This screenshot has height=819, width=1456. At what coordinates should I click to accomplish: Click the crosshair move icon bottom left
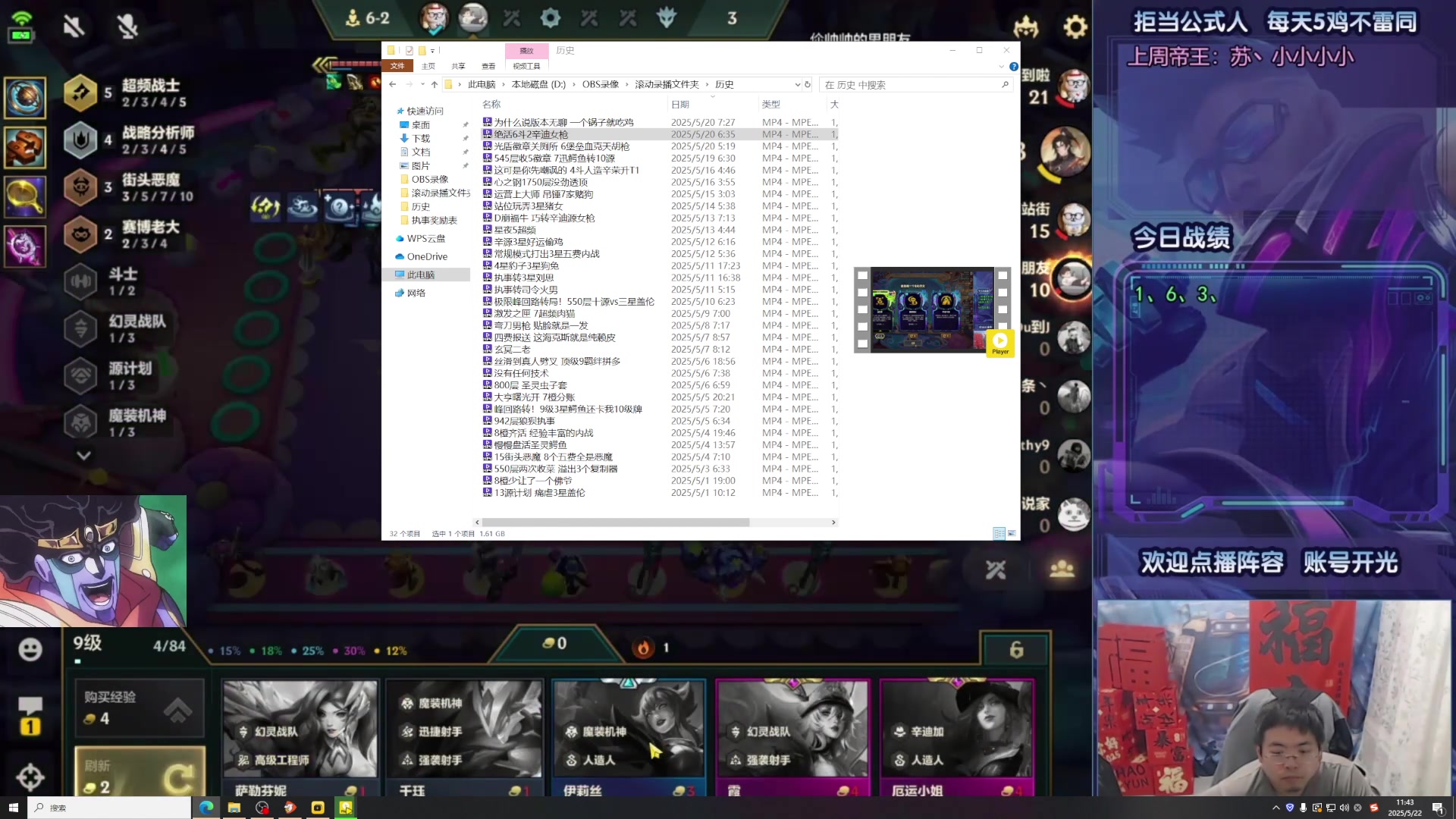pyautogui.click(x=30, y=777)
